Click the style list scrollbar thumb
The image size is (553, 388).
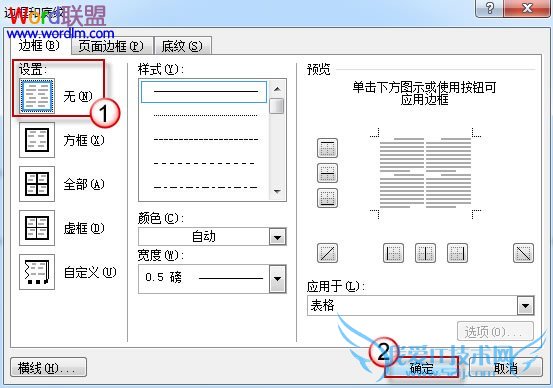[277, 106]
